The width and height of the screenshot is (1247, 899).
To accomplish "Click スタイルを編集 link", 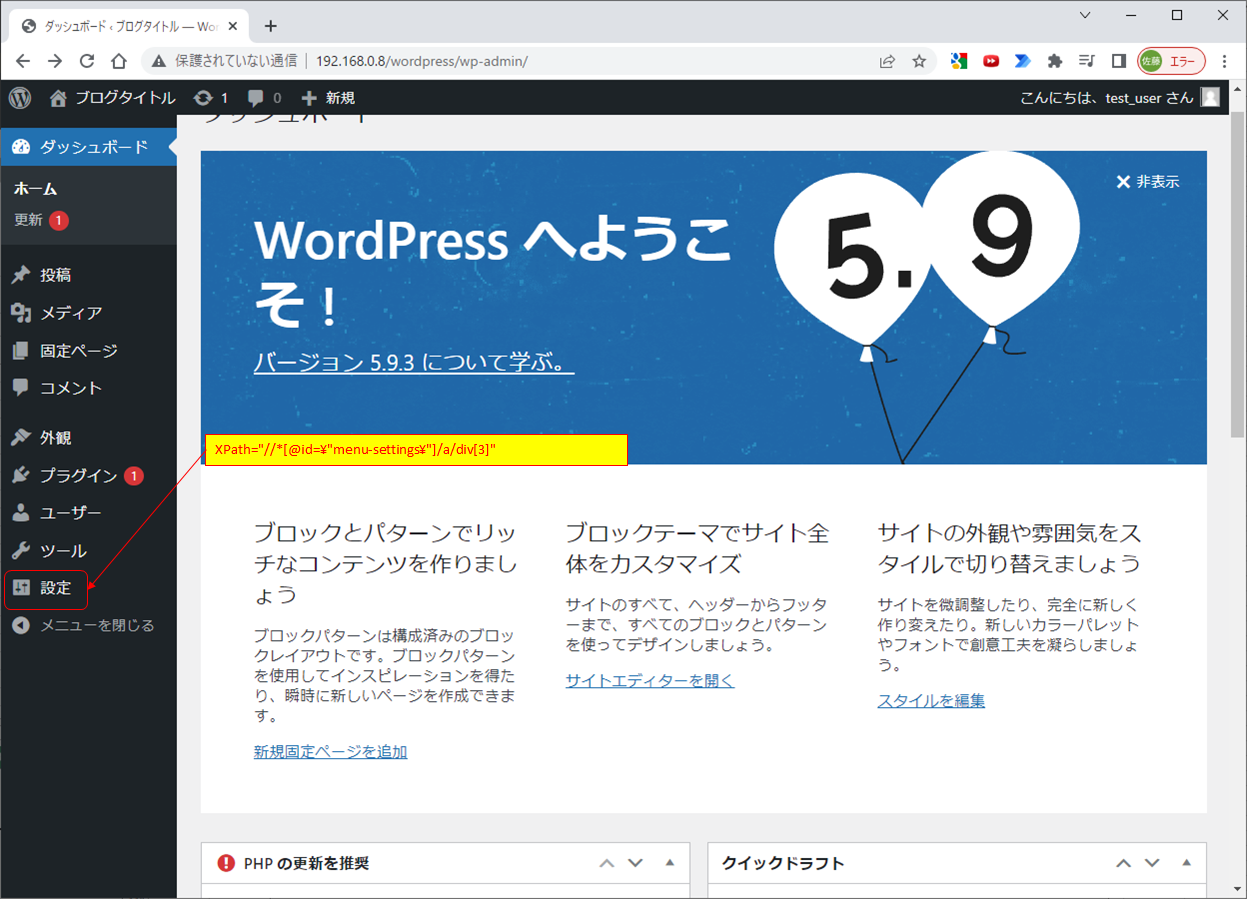I will click(931, 700).
